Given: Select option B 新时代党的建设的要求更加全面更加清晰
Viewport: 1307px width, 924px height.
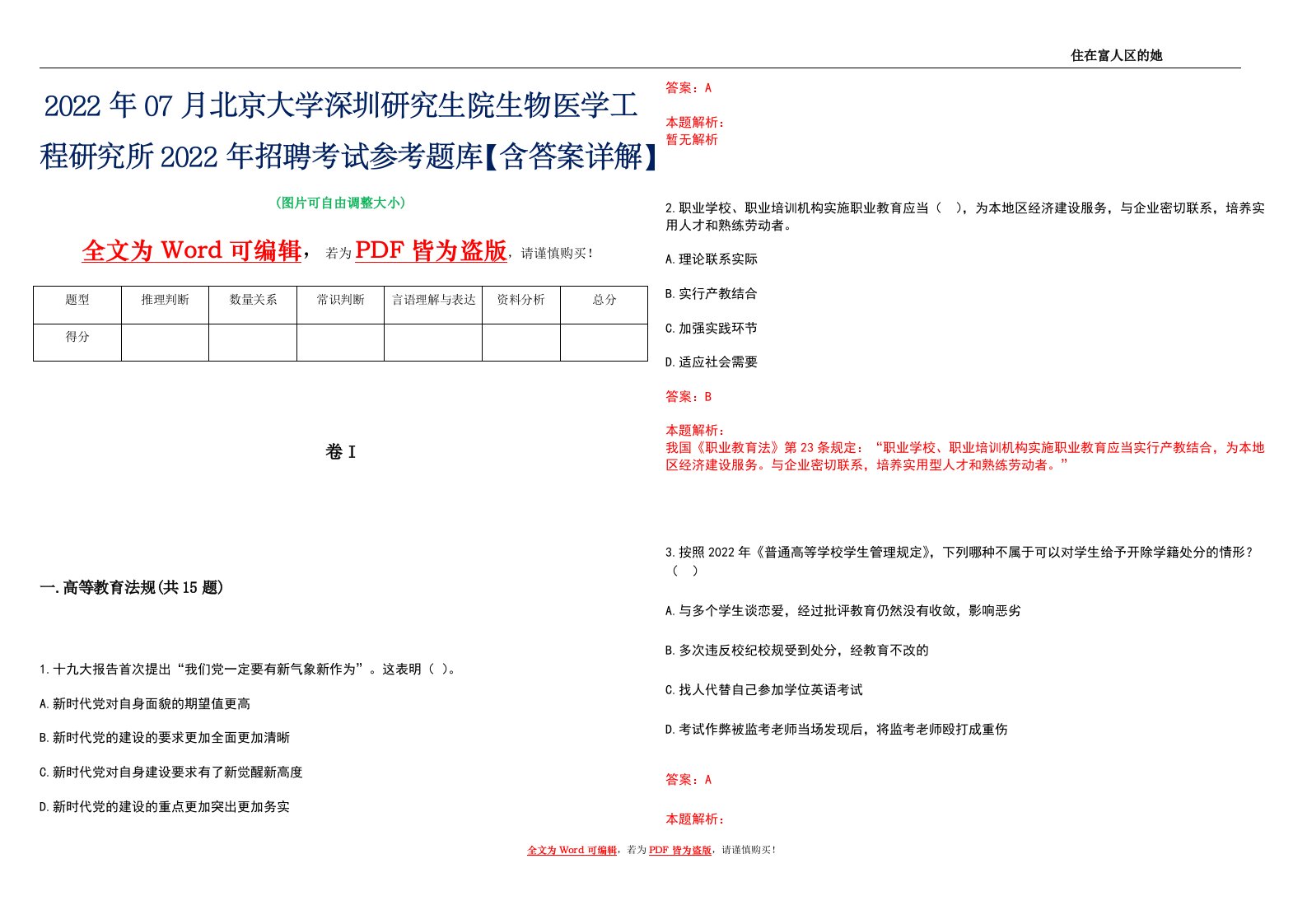Looking at the screenshot, I should [x=165, y=737].
